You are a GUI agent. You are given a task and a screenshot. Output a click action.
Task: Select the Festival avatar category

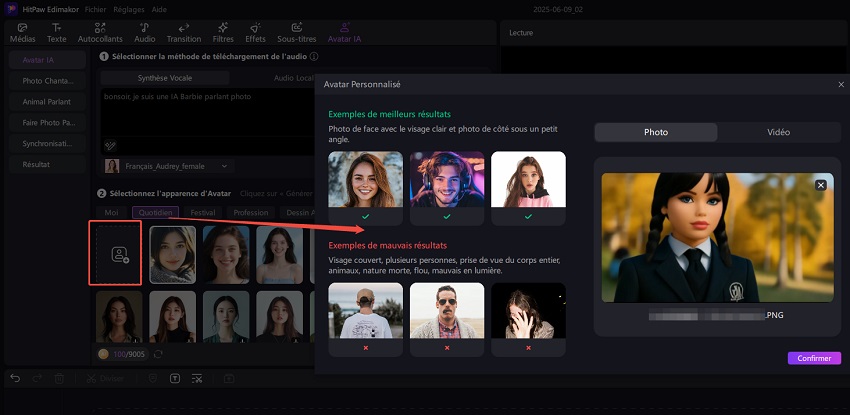(x=203, y=212)
